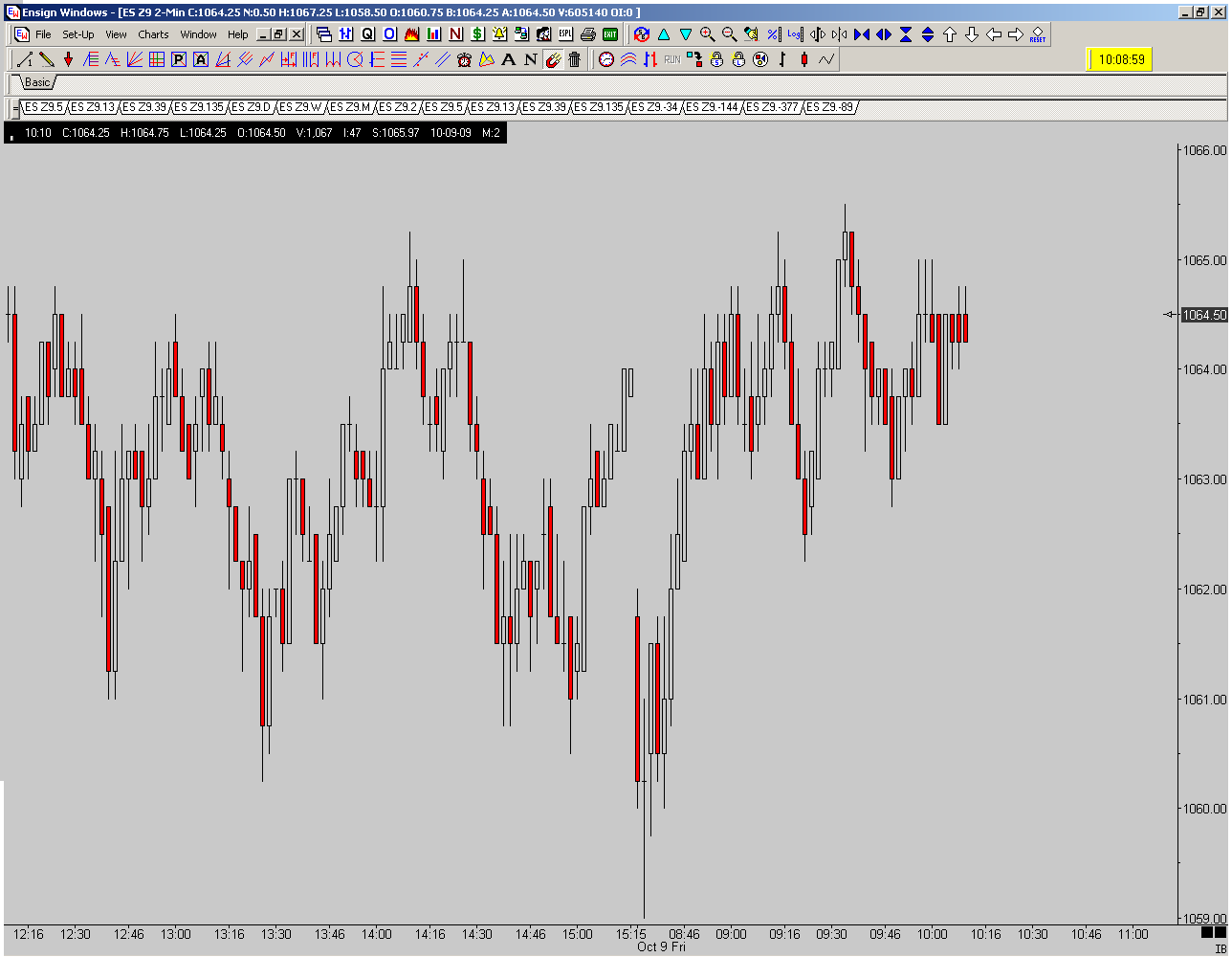The height and width of the screenshot is (957, 1232).
Task: Shift chart with the white left arrow
Action: 994,34
